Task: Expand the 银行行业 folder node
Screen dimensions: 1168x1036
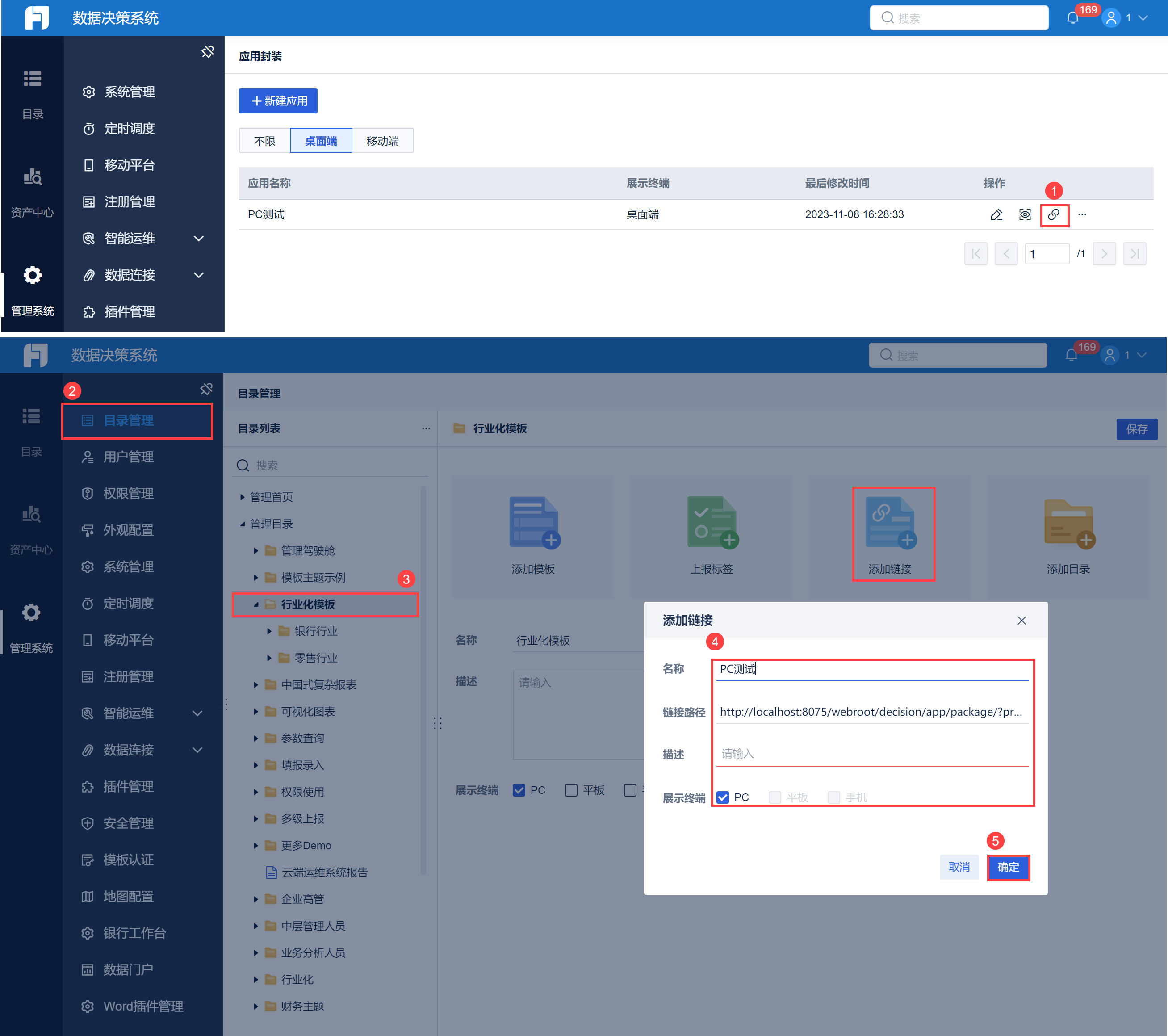Action: click(x=269, y=631)
